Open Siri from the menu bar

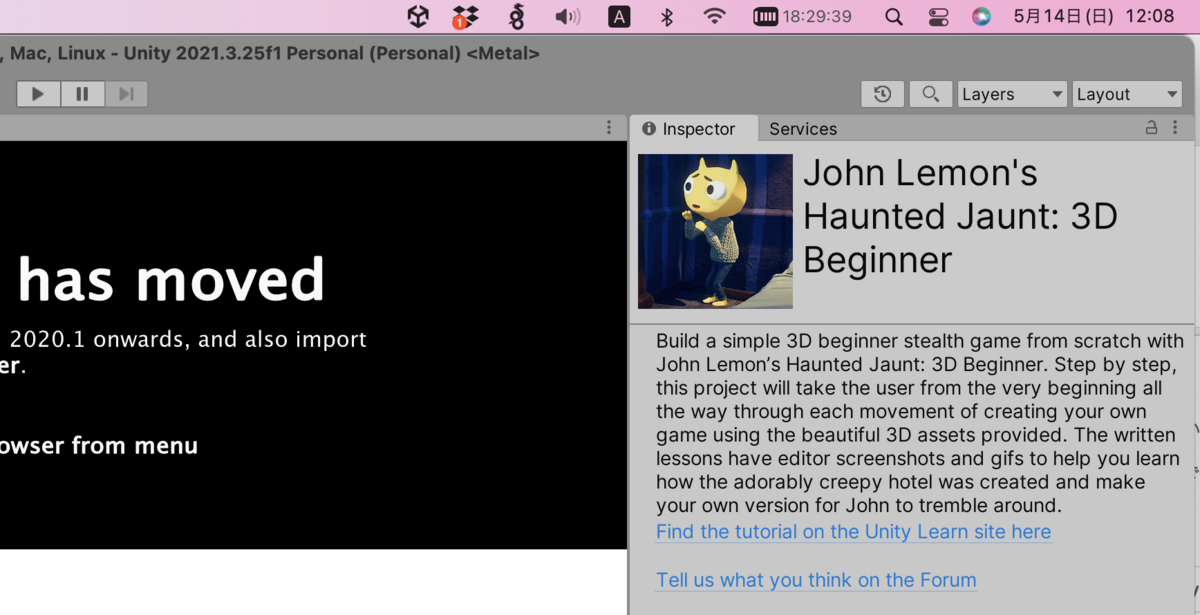coord(982,16)
